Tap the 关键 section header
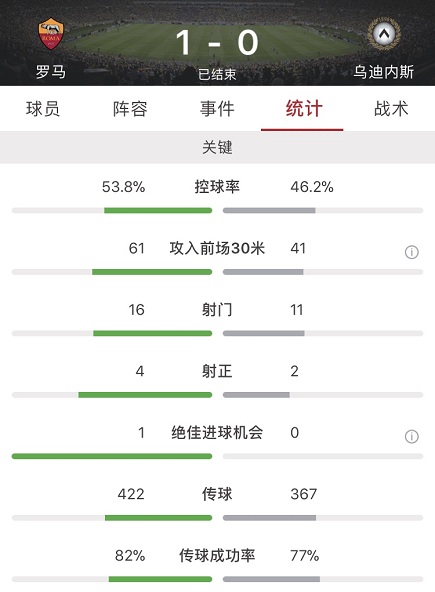The image size is (435, 592). 218,147
